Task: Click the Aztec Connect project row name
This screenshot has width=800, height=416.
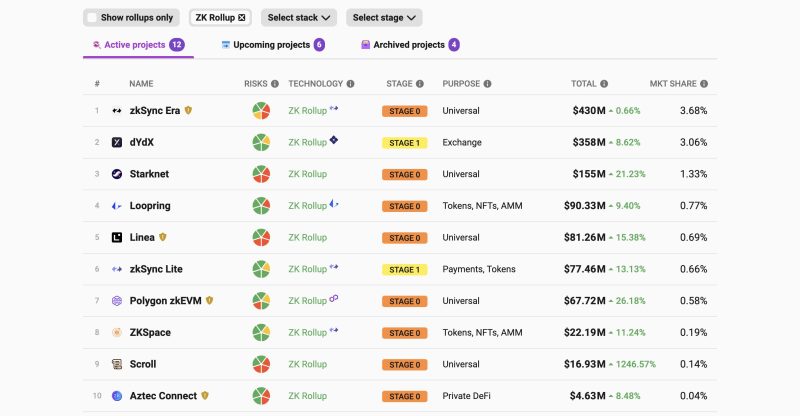Action: click(x=163, y=396)
